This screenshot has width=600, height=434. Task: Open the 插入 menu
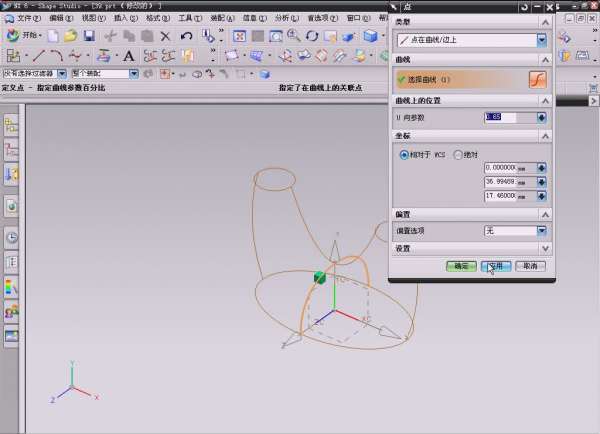120,18
